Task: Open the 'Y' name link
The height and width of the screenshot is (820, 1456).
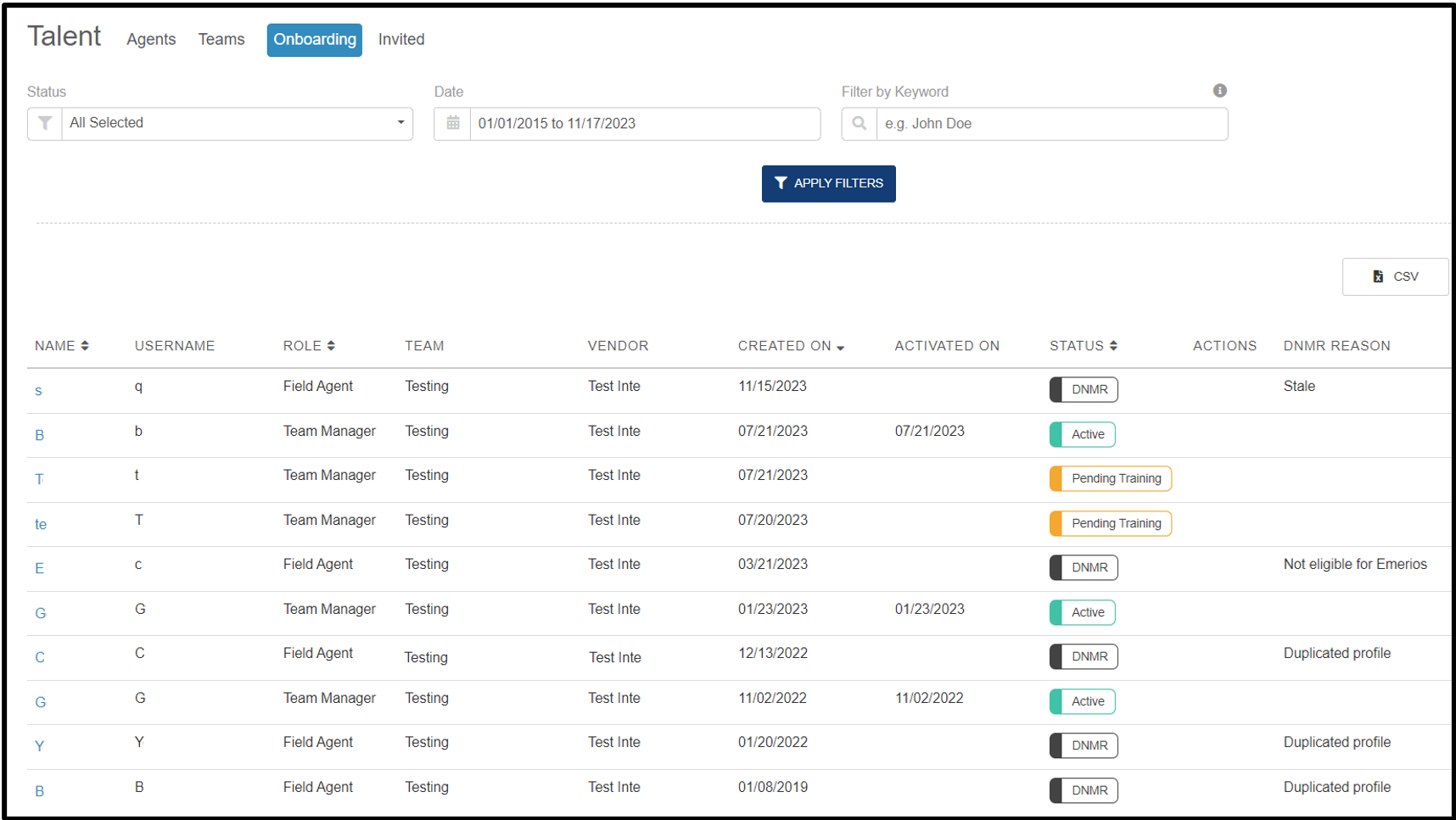Action: (x=40, y=746)
